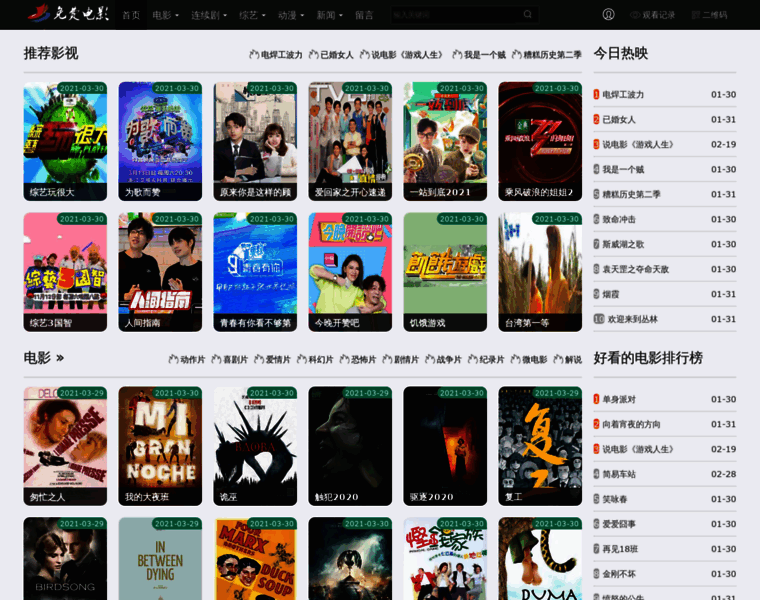This screenshot has width=760, height=600.
Task: Click the search magnifier icon
Action: (527, 15)
